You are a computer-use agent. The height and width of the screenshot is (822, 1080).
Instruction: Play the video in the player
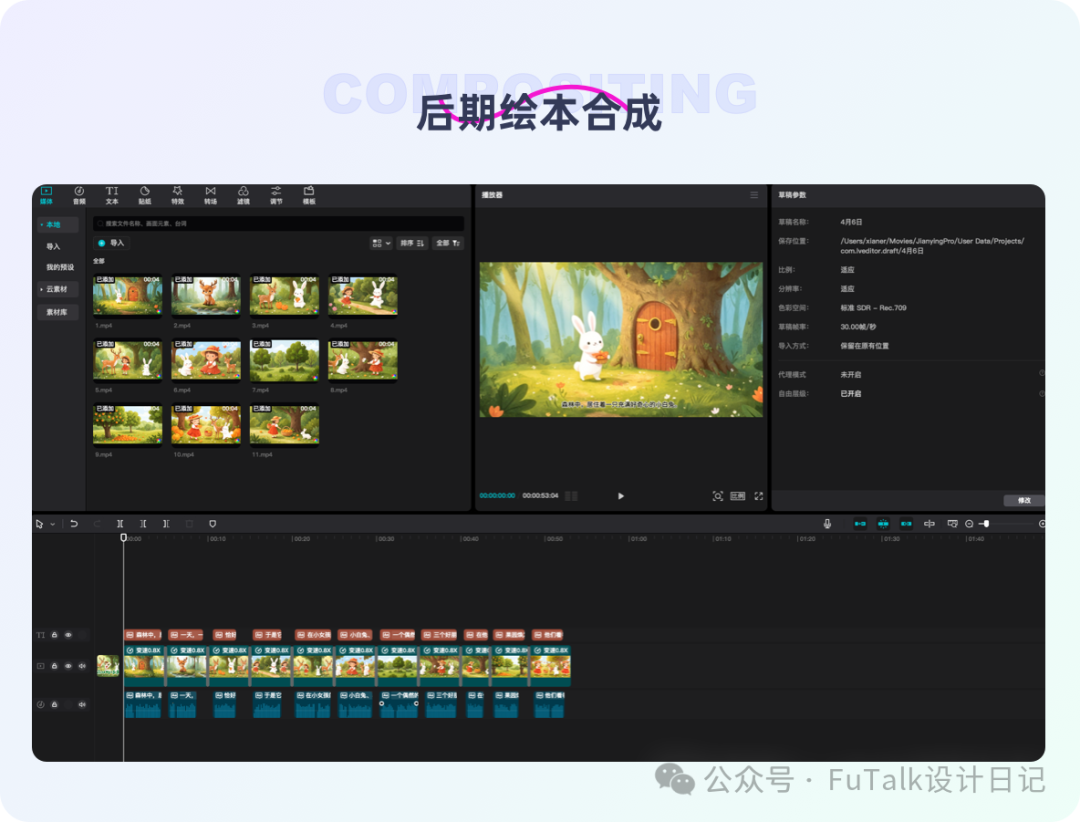coord(621,496)
